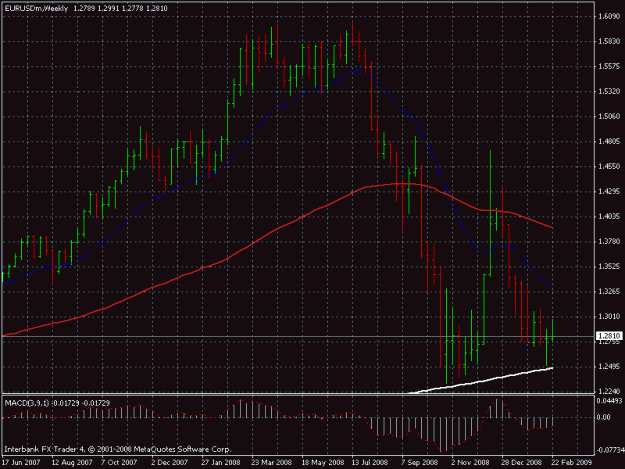
Task: Click the 1.3265 price axis label
Action: click(609, 291)
